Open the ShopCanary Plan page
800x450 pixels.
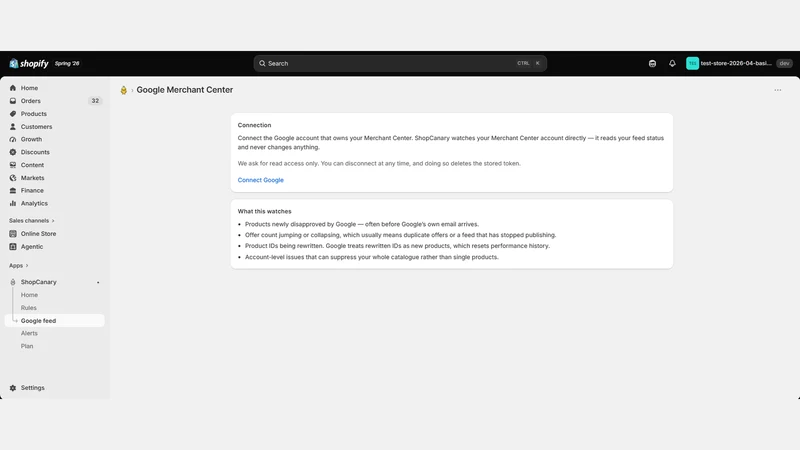tap(27, 346)
